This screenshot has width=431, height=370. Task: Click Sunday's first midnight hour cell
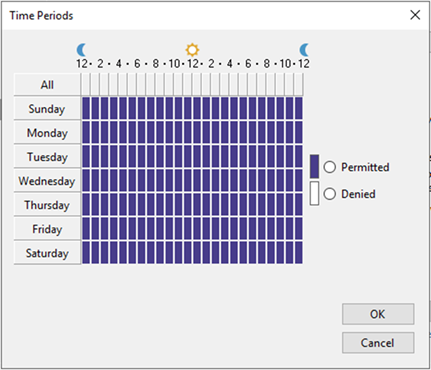[86, 108]
